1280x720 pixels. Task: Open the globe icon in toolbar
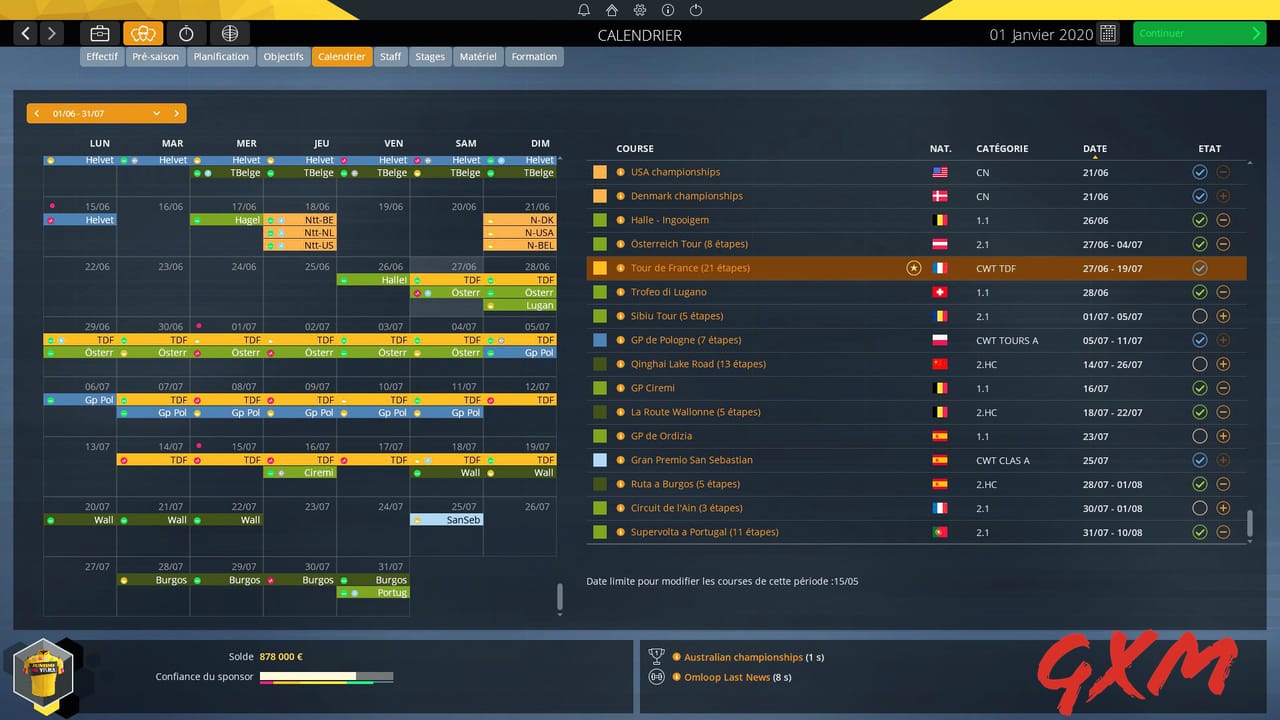click(x=229, y=33)
